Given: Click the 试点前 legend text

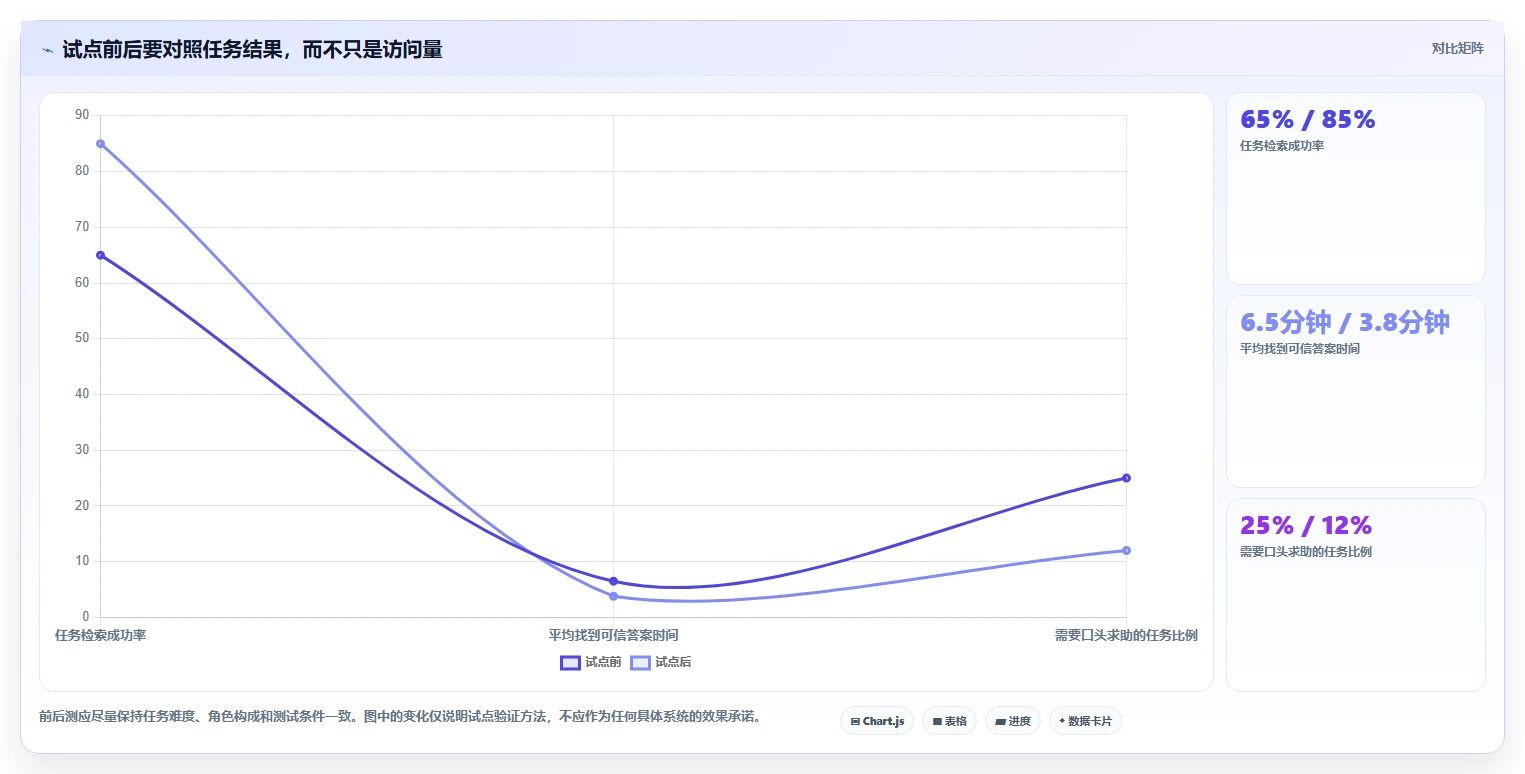Looking at the screenshot, I should (x=603, y=662).
